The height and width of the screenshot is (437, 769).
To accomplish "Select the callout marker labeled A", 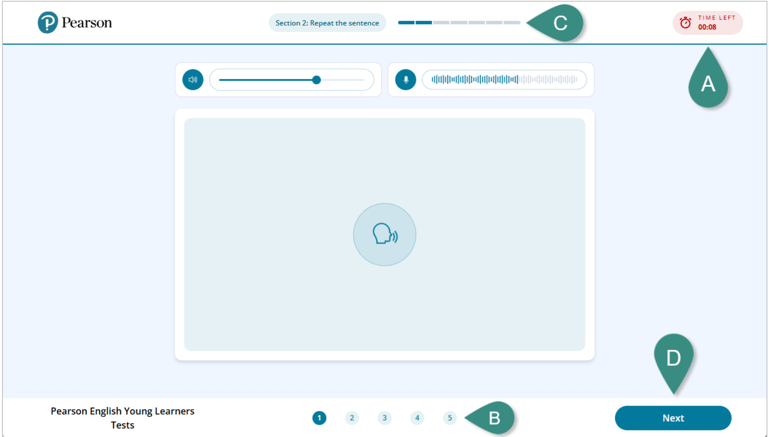I will pos(708,85).
